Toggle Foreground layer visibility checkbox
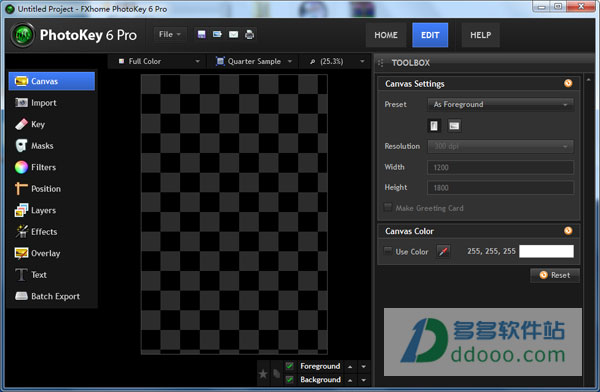 coord(290,366)
